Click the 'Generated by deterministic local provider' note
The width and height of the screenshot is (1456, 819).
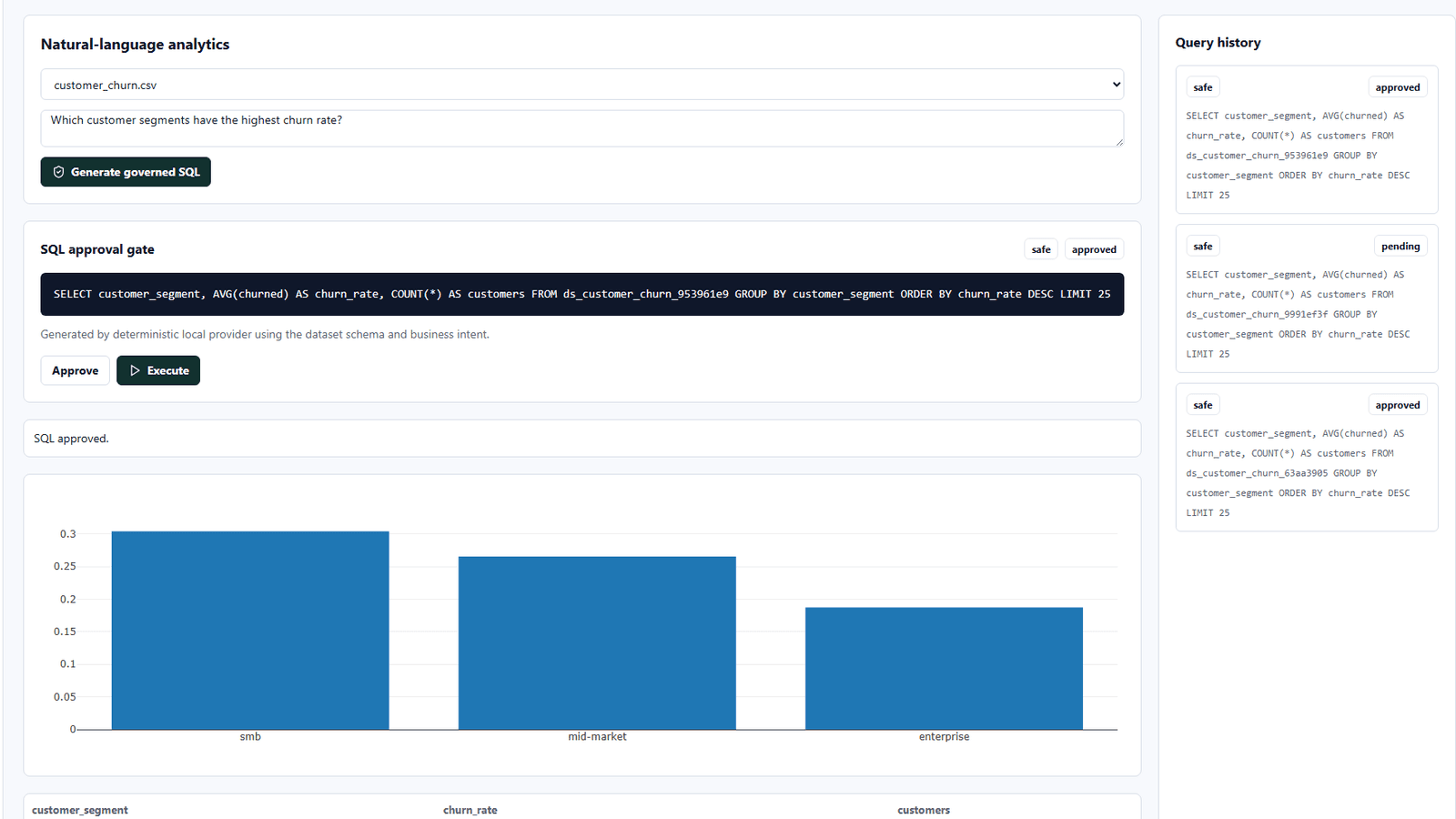point(265,335)
